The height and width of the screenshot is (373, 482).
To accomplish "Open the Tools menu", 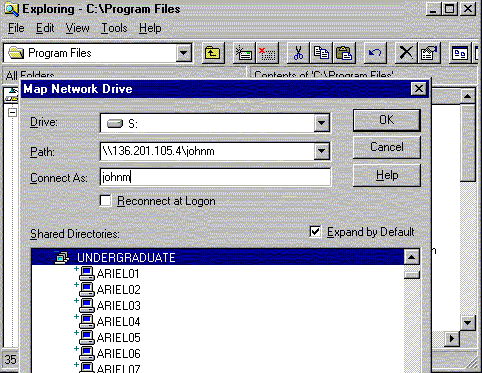I will click(114, 28).
